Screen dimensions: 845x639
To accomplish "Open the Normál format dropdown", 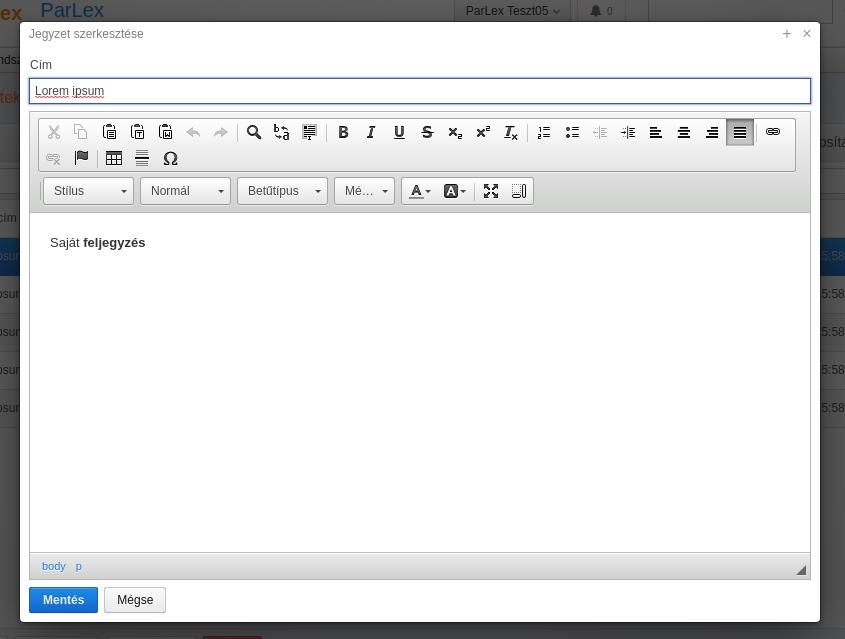I will pos(185,191).
